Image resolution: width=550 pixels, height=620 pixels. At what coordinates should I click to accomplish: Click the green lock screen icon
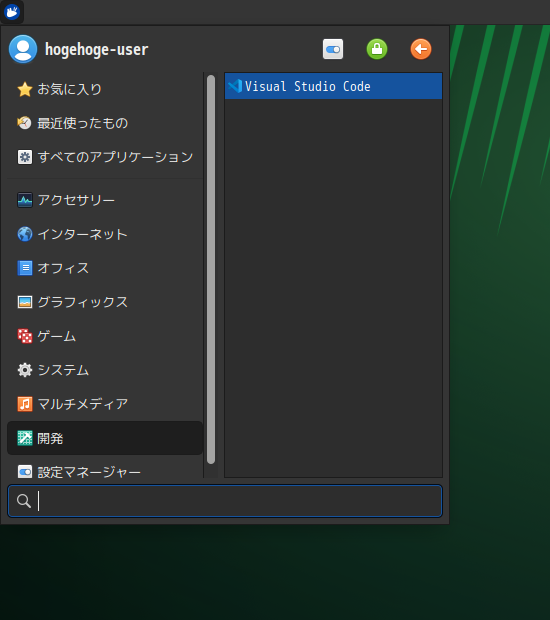tap(377, 49)
